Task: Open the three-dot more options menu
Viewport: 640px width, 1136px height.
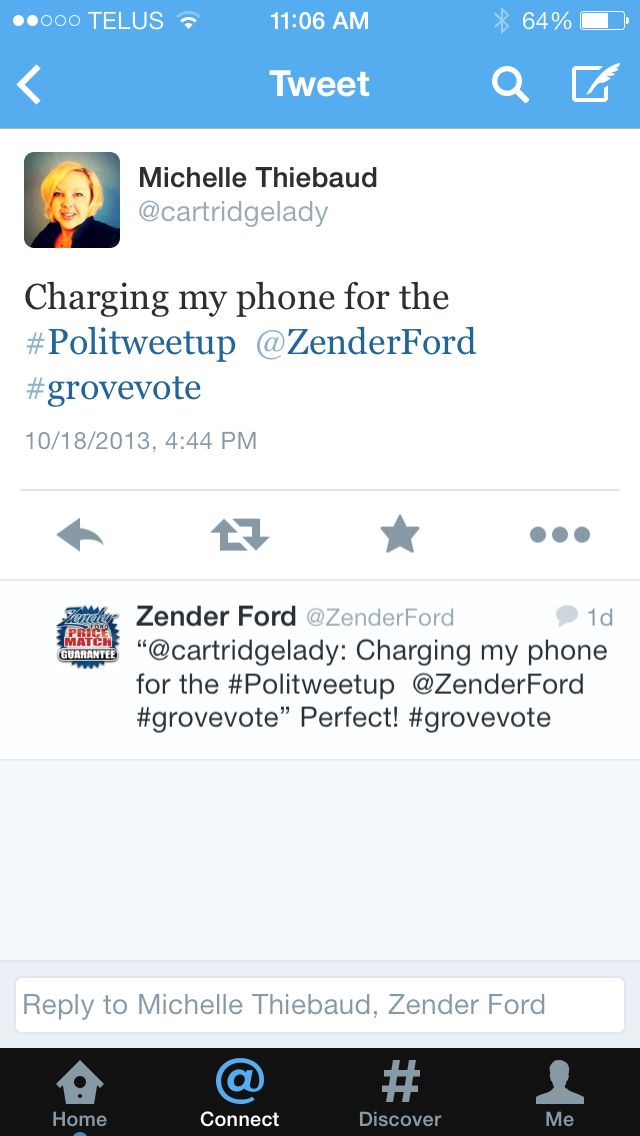Action: [x=559, y=536]
